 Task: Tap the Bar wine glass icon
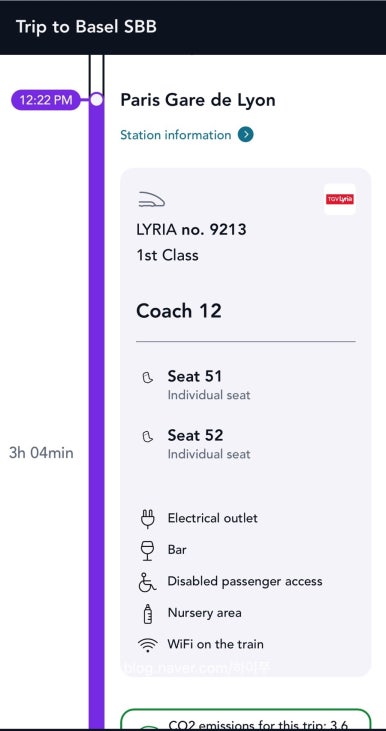coord(147,550)
